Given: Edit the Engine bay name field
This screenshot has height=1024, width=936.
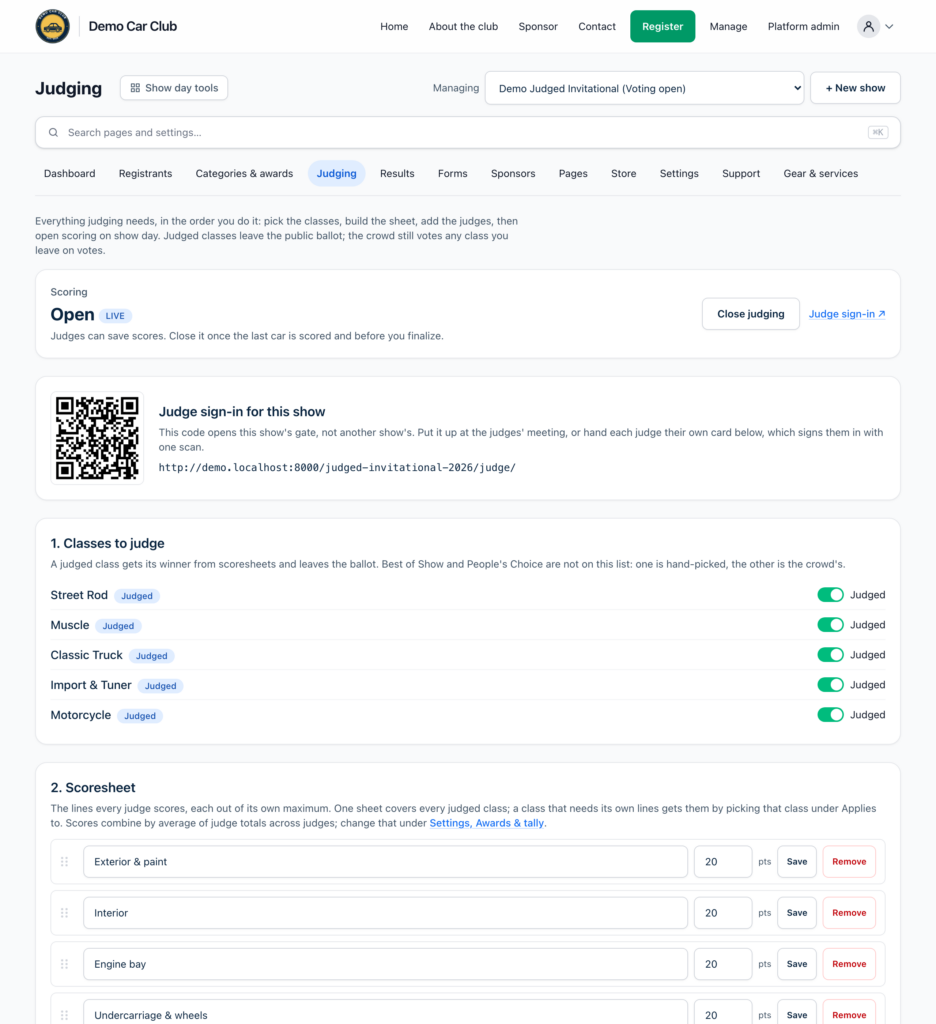Looking at the screenshot, I should click(x=385, y=964).
